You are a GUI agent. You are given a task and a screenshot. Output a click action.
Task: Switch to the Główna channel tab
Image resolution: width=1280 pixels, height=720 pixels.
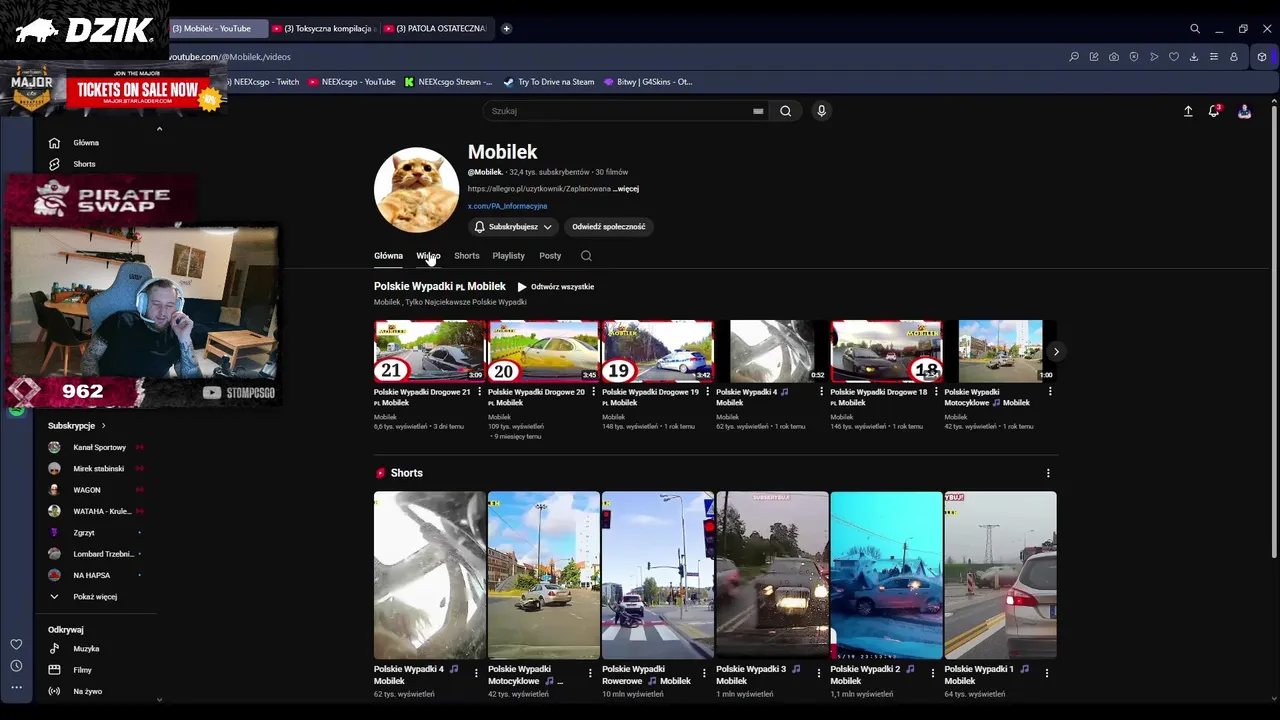point(388,256)
